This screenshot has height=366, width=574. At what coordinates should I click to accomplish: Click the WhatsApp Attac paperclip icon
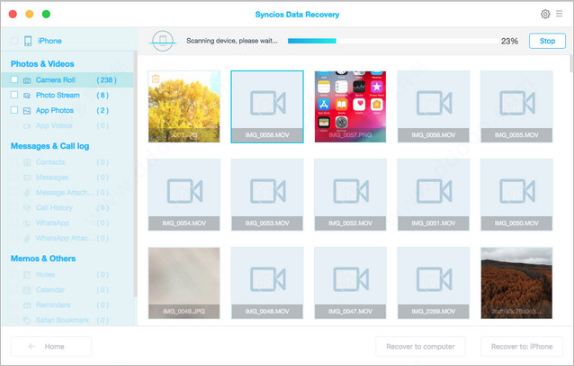[x=27, y=239]
